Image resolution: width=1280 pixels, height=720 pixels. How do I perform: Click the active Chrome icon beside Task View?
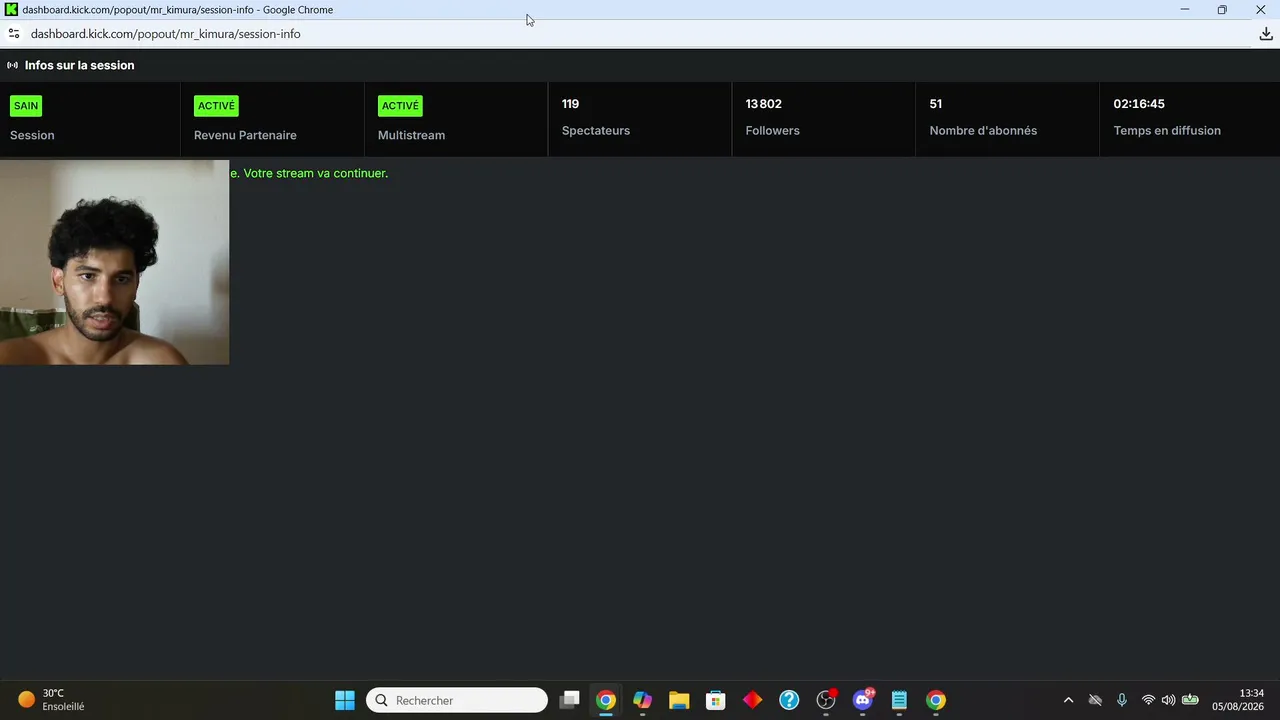[606, 700]
